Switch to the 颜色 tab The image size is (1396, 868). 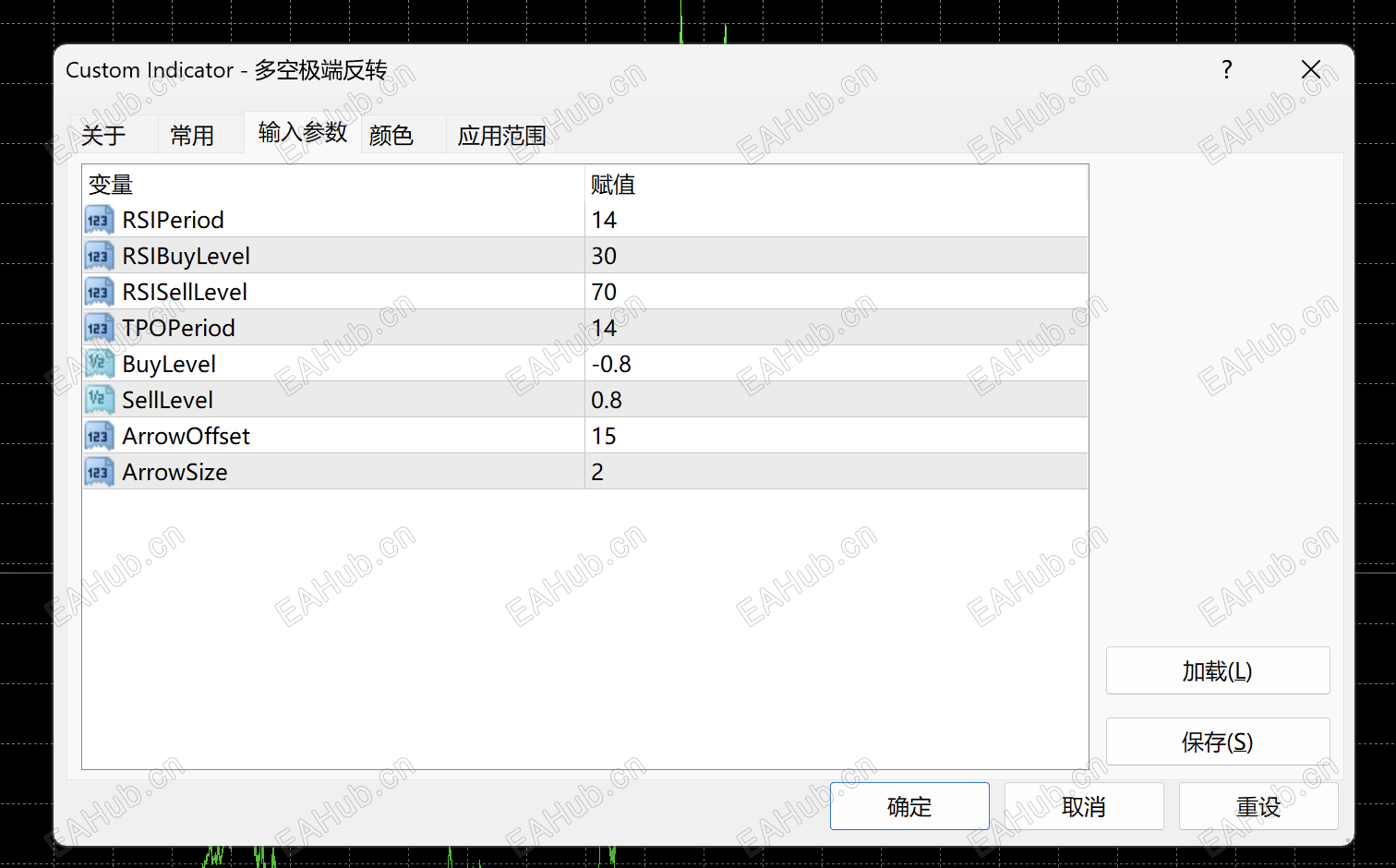coord(391,135)
